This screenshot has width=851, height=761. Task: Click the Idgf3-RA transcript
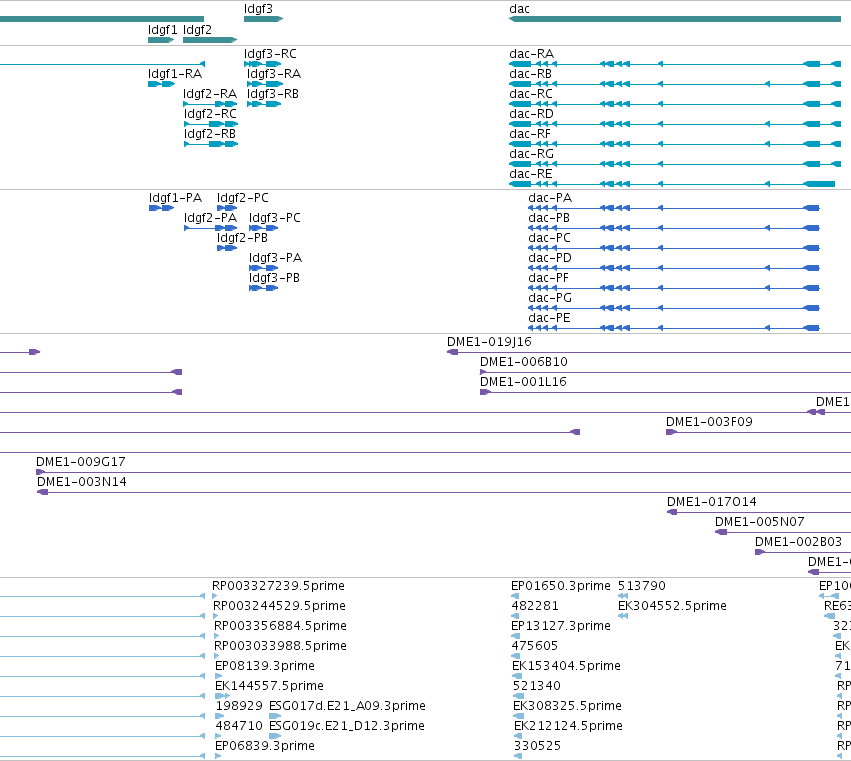265,84
